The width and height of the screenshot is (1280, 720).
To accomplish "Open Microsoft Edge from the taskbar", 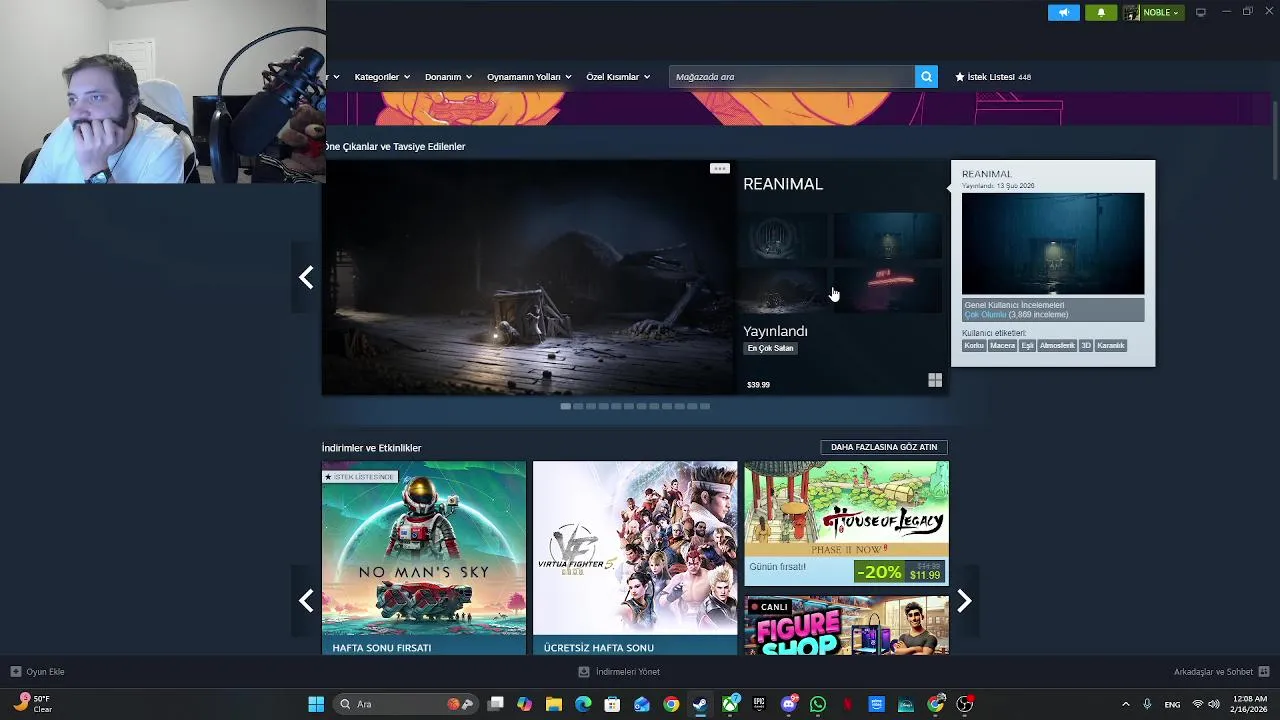I will point(583,704).
